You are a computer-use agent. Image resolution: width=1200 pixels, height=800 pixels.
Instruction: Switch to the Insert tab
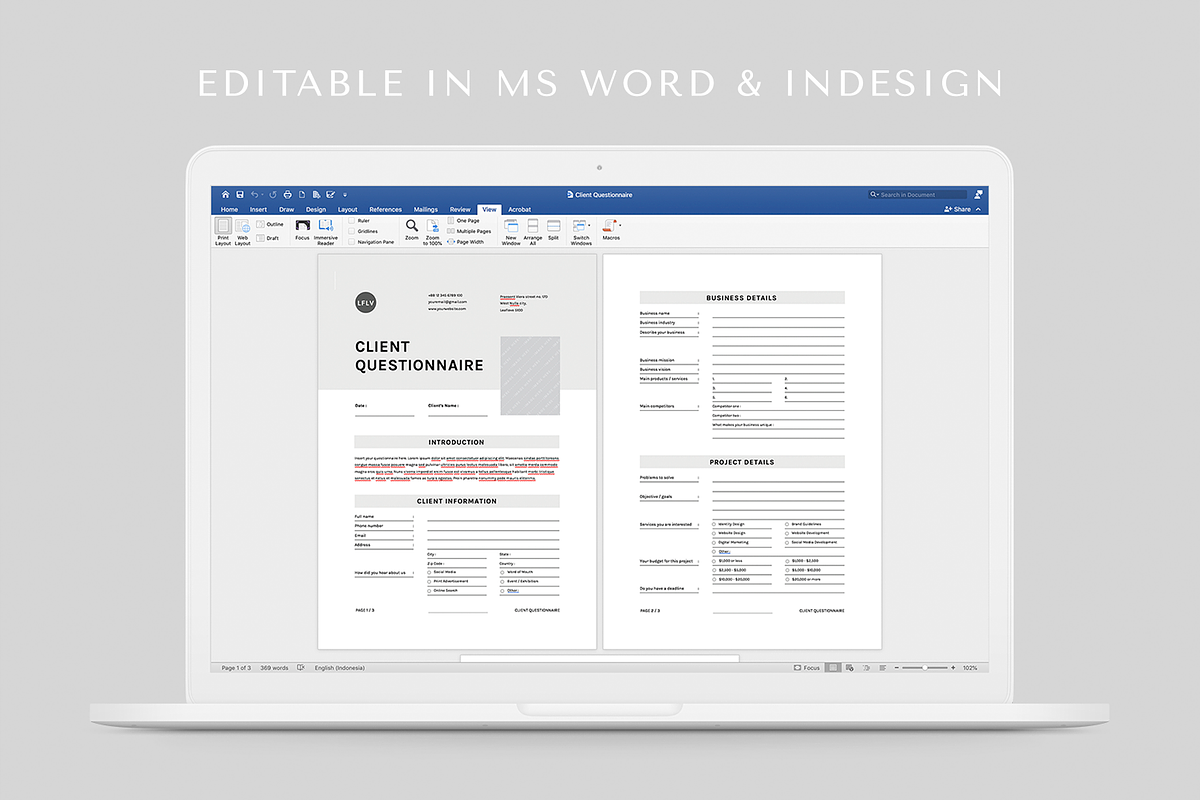pyautogui.click(x=258, y=210)
